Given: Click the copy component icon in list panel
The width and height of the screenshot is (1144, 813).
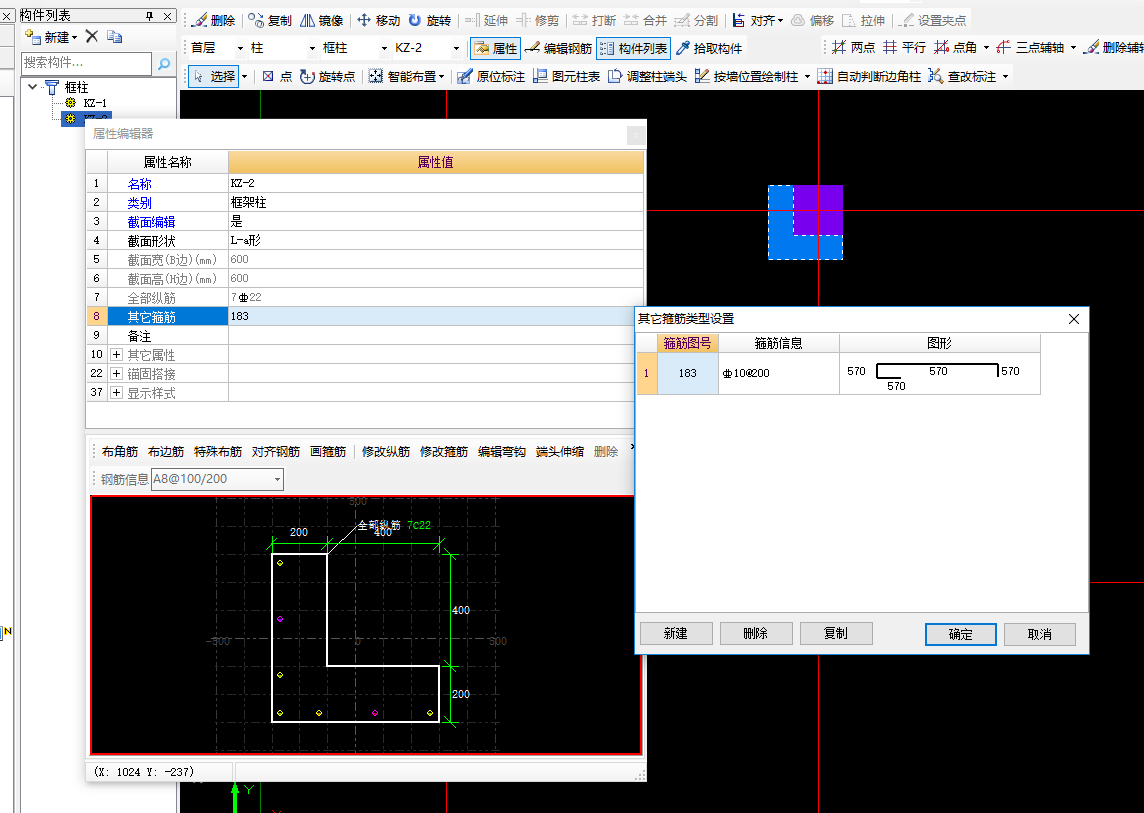Looking at the screenshot, I should (115, 36).
